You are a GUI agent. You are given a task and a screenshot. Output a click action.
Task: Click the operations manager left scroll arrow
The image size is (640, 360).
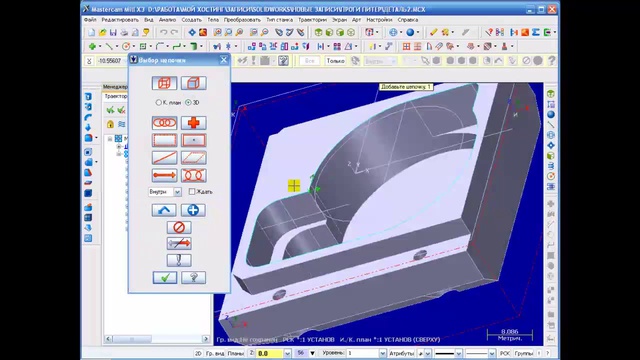pyautogui.click(x=109, y=339)
